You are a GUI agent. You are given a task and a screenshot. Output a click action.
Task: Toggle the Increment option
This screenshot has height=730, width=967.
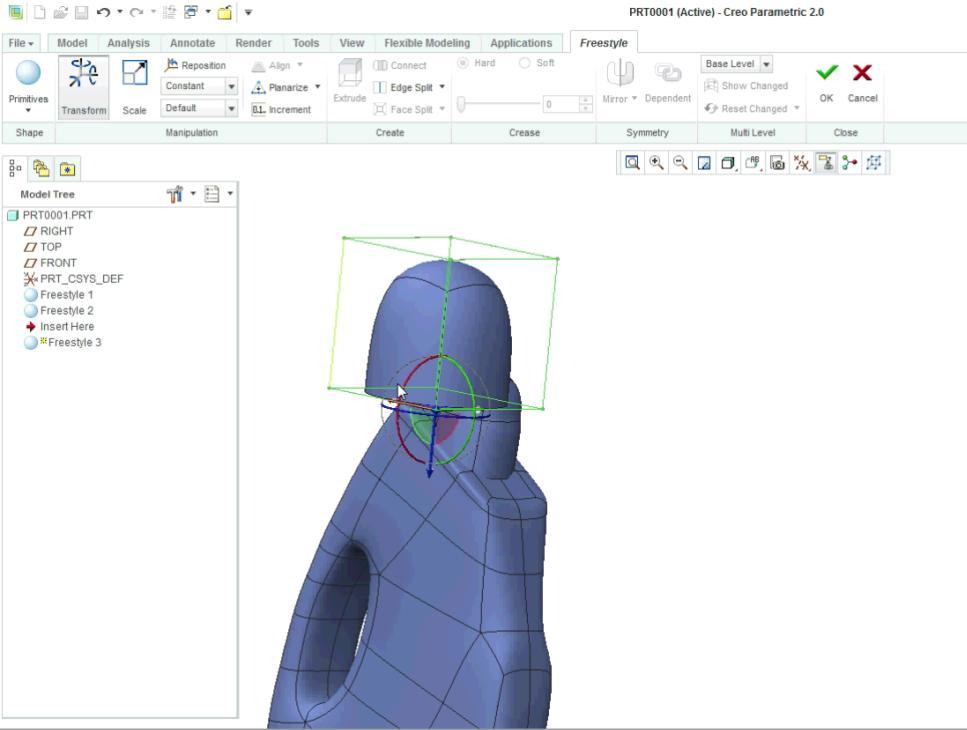tap(281, 110)
